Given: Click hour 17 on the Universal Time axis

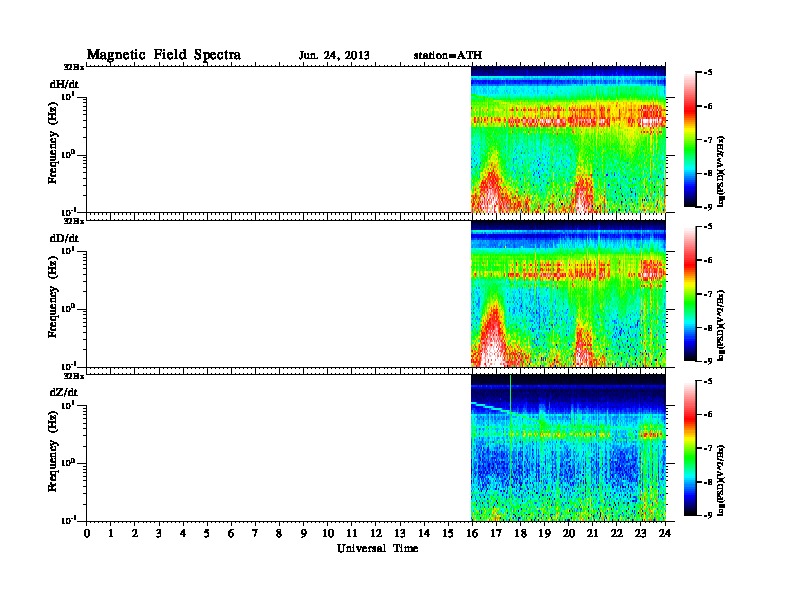Looking at the screenshot, I should click(x=497, y=533).
